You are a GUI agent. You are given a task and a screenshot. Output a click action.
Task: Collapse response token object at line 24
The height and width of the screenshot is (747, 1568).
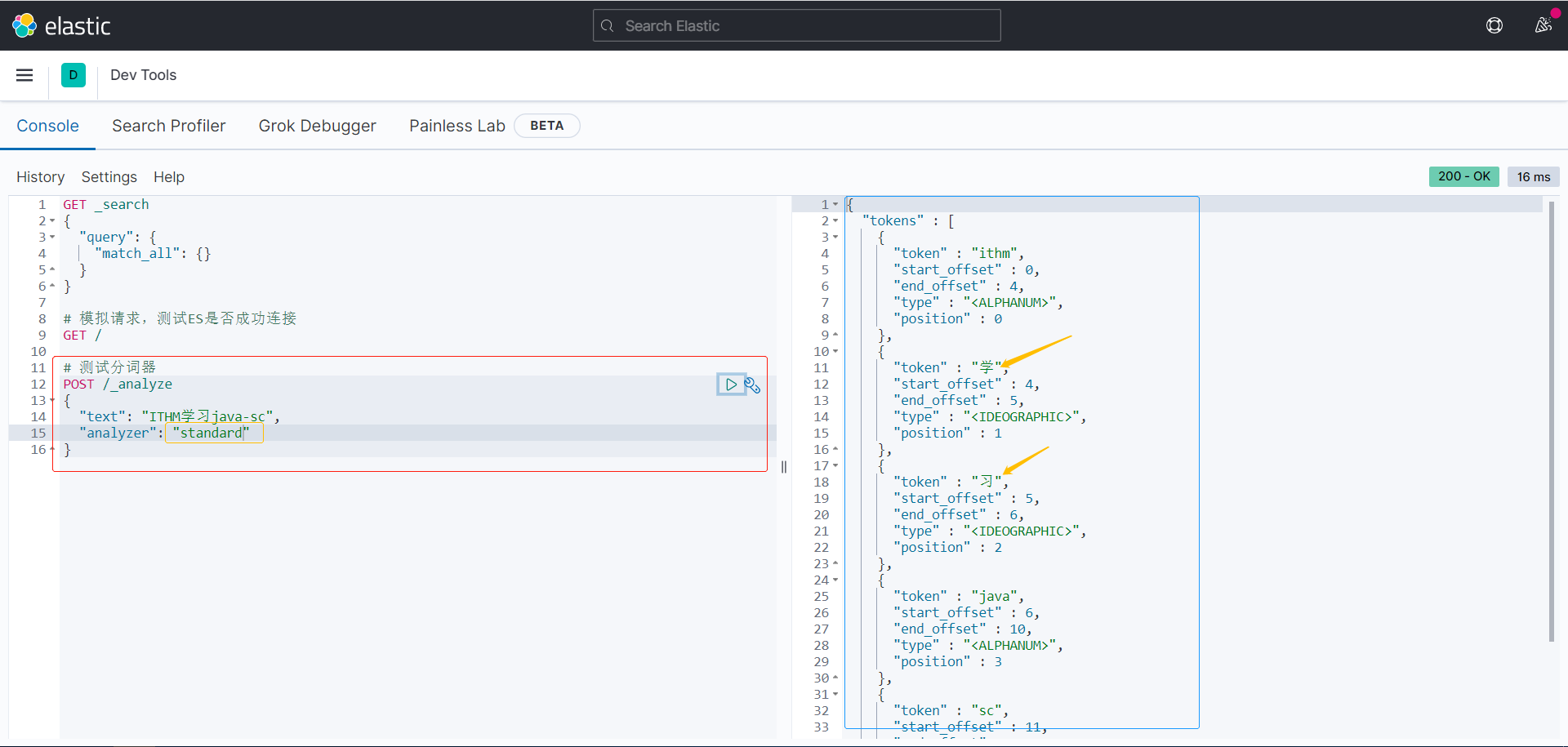pyautogui.click(x=835, y=580)
